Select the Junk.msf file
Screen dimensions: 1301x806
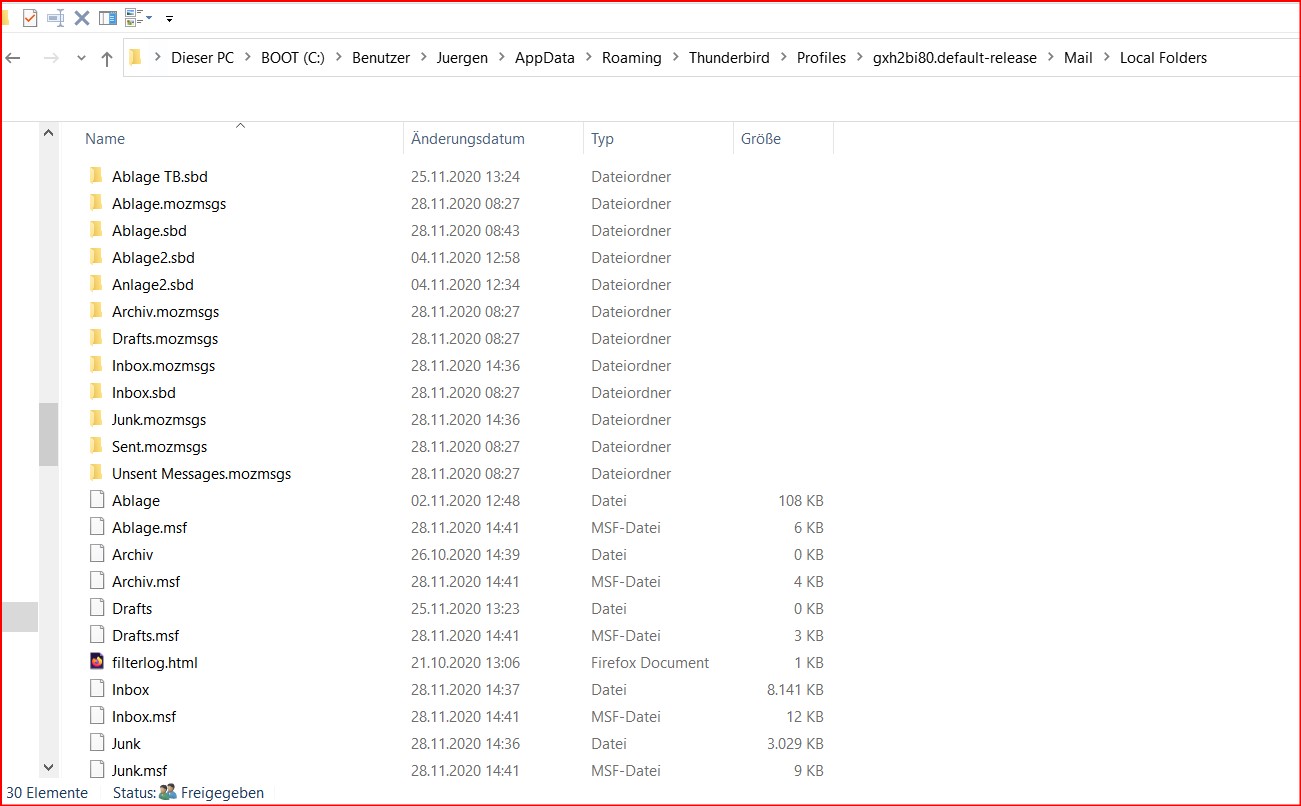(x=139, y=770)
